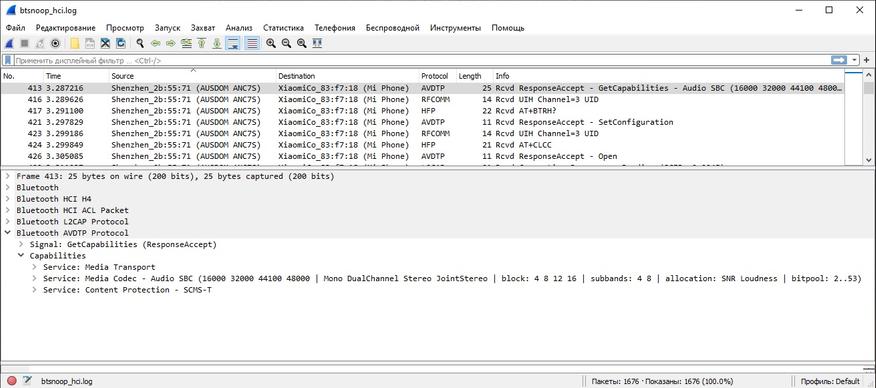Screen dimensions: 876x388
Task: Expand Bluetooth L2CAP Protocol node
Action: click(x=7, y=222)
